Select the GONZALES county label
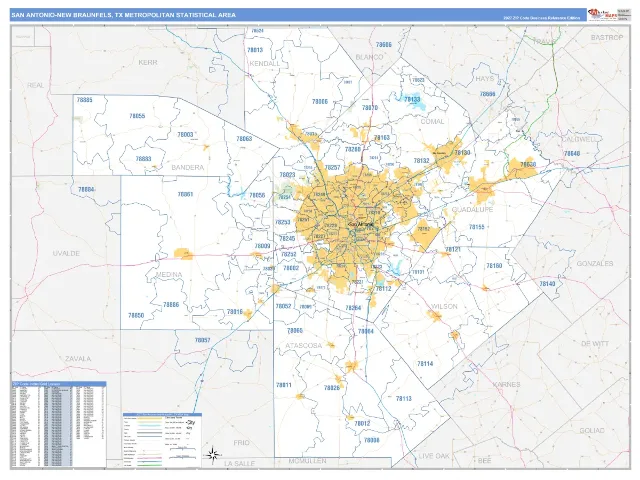Image resolution: width=640 pixels, height=480 pixels. [x=595, y=264]
